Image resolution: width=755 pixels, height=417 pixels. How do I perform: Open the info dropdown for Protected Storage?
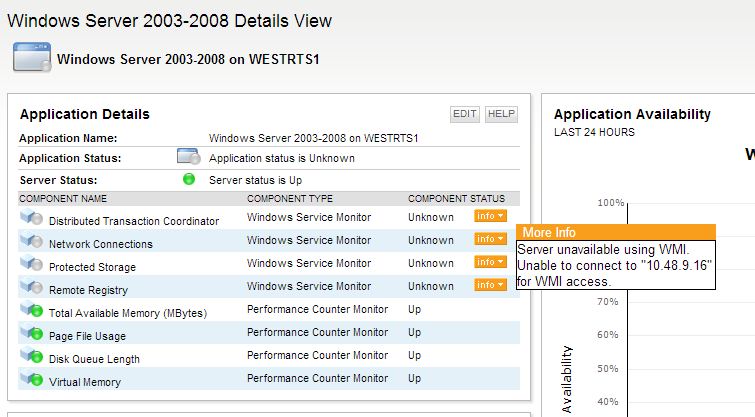(490, 262)
